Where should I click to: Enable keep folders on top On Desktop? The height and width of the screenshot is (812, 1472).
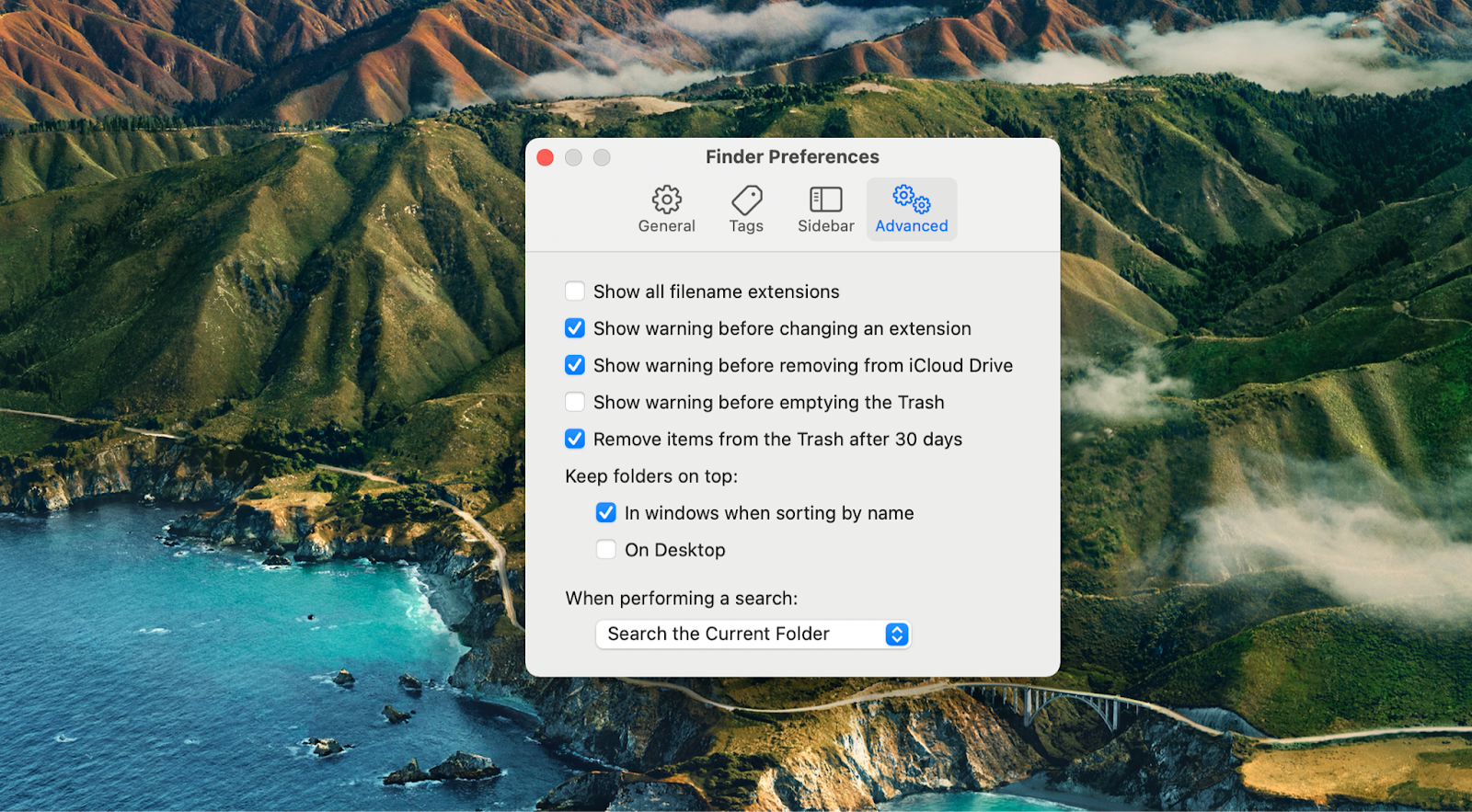606,549
